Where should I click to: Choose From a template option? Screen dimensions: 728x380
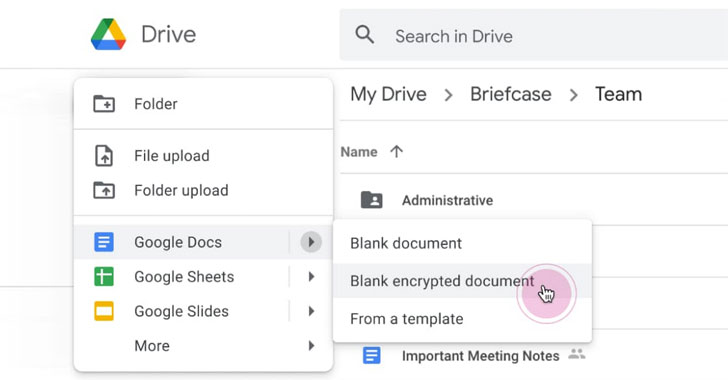(462, 319)
